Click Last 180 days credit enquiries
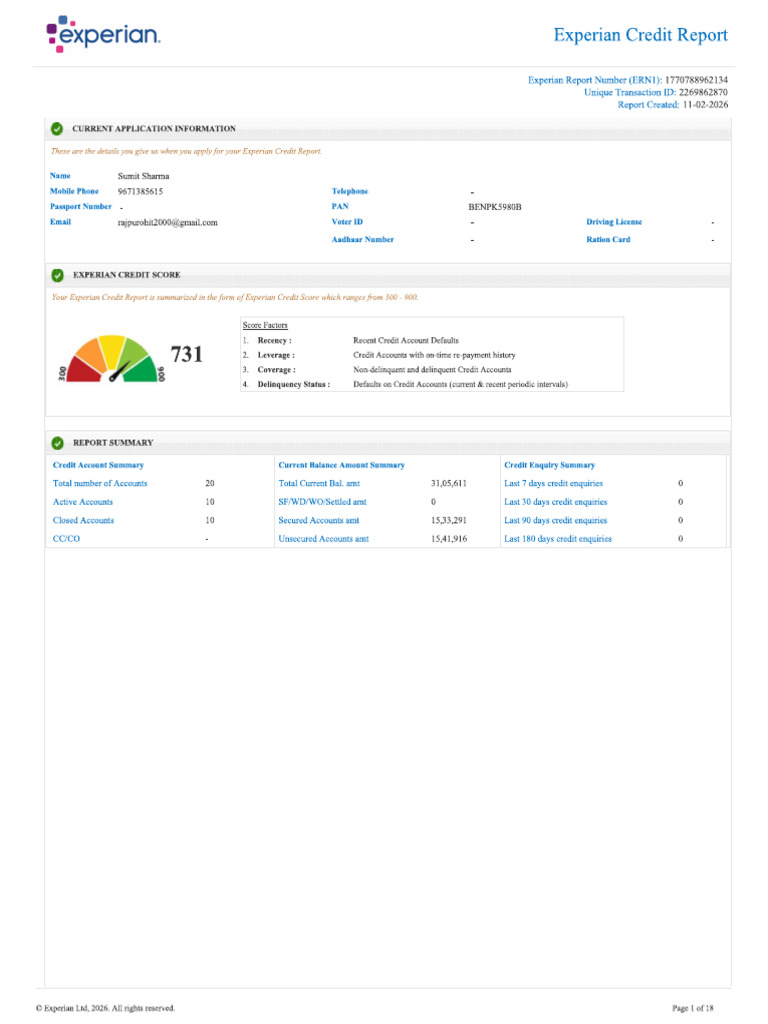 pyautogui.click(x=558, y=539)
